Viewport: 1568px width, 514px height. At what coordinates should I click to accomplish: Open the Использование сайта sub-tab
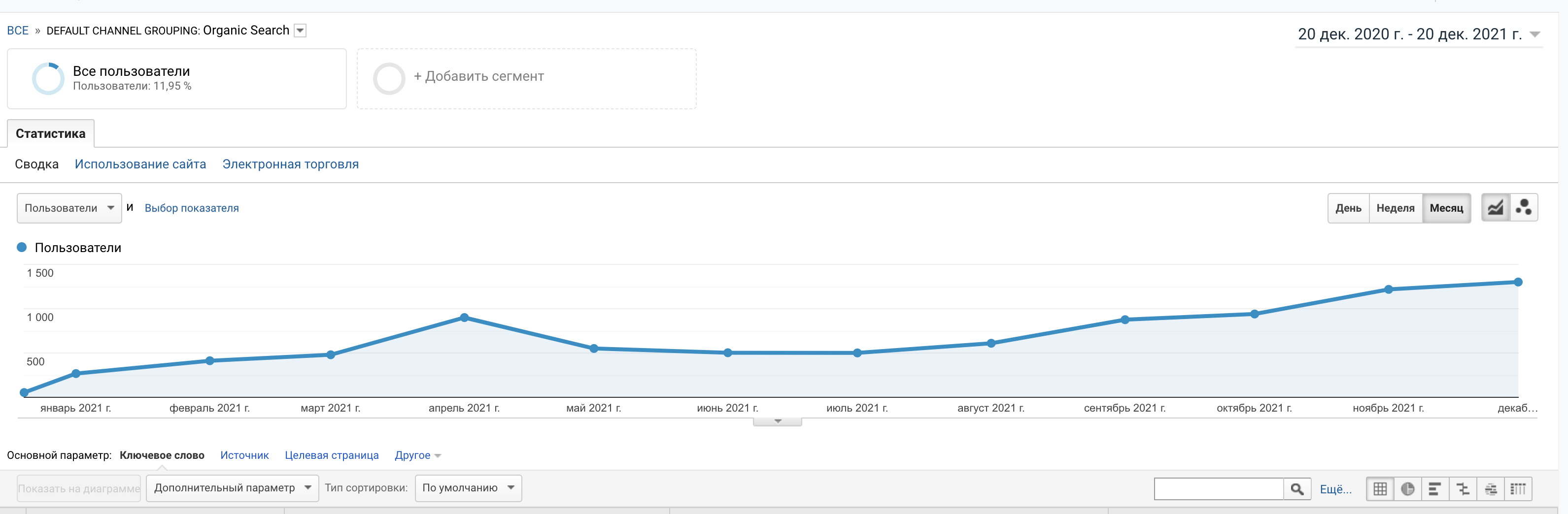click(x=140, y=164)
